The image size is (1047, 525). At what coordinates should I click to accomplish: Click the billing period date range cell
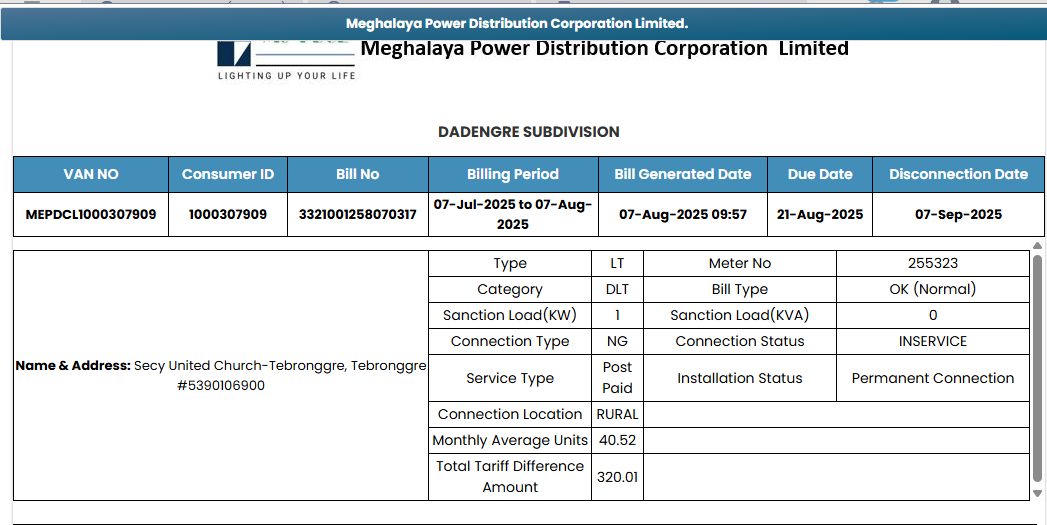click(x=513, y=214)
